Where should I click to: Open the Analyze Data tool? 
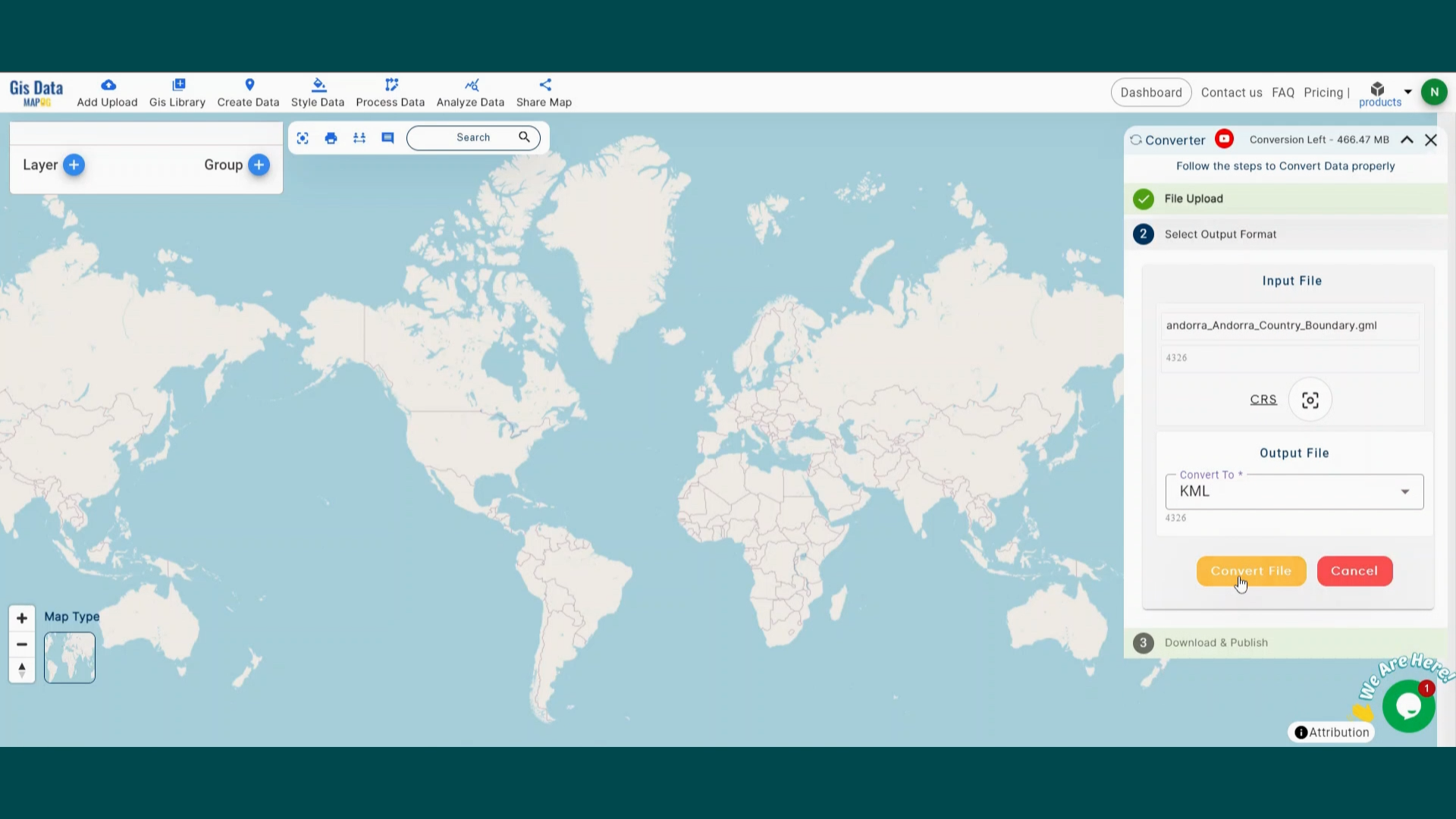click(470, 92)
